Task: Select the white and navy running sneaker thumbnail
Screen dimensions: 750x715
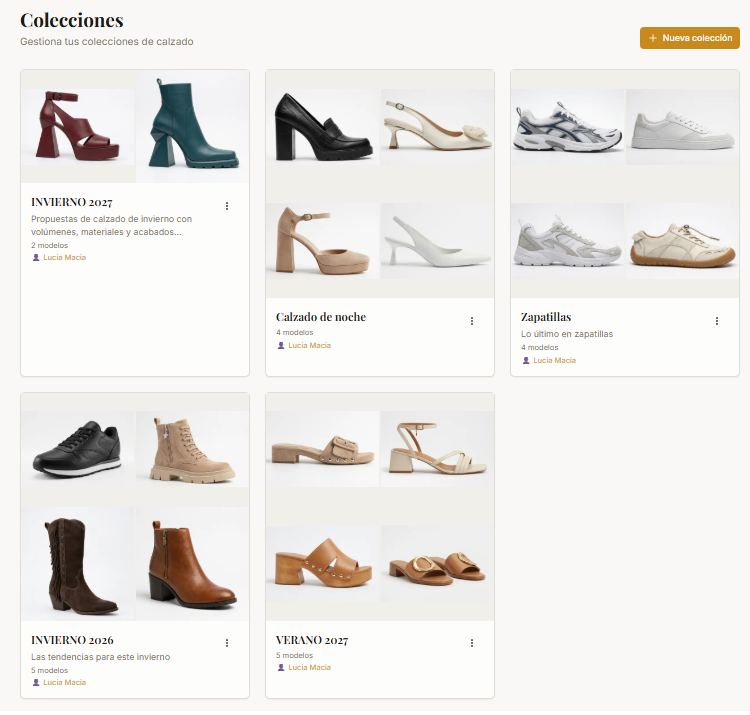Action: tap(568, 127)
